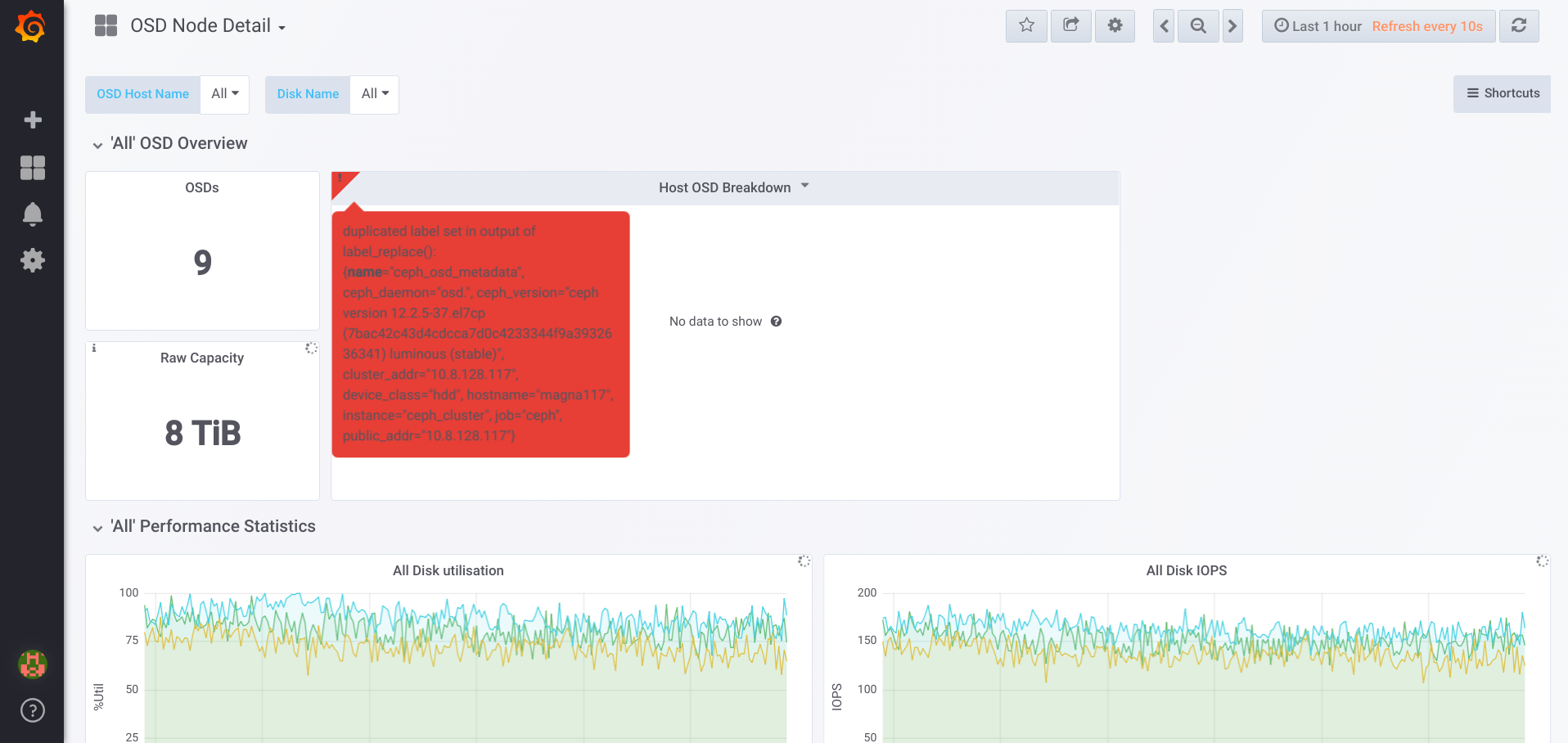
Task: Open the Alerting bell icon in sidebar
Action: point(33,214)
